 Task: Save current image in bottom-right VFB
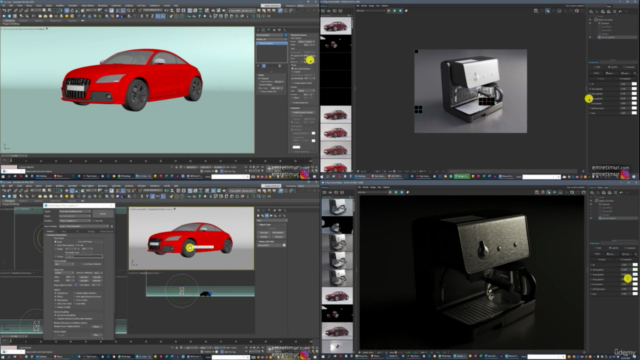(536, 192)
